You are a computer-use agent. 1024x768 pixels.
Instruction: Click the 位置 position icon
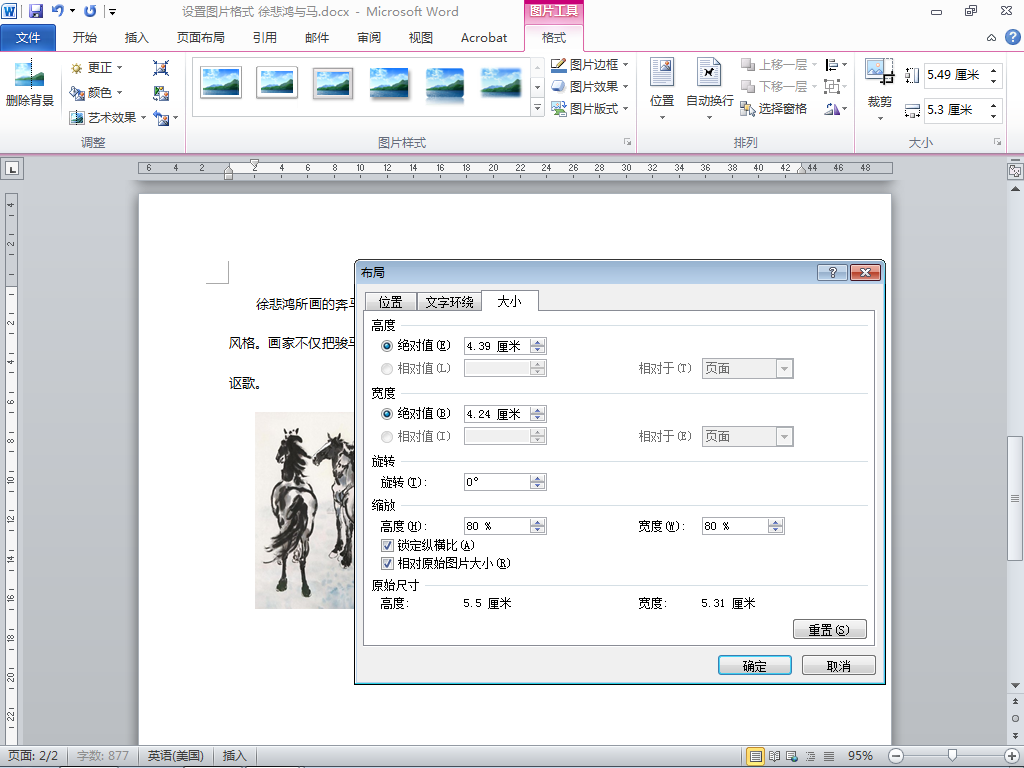point(662,88)
